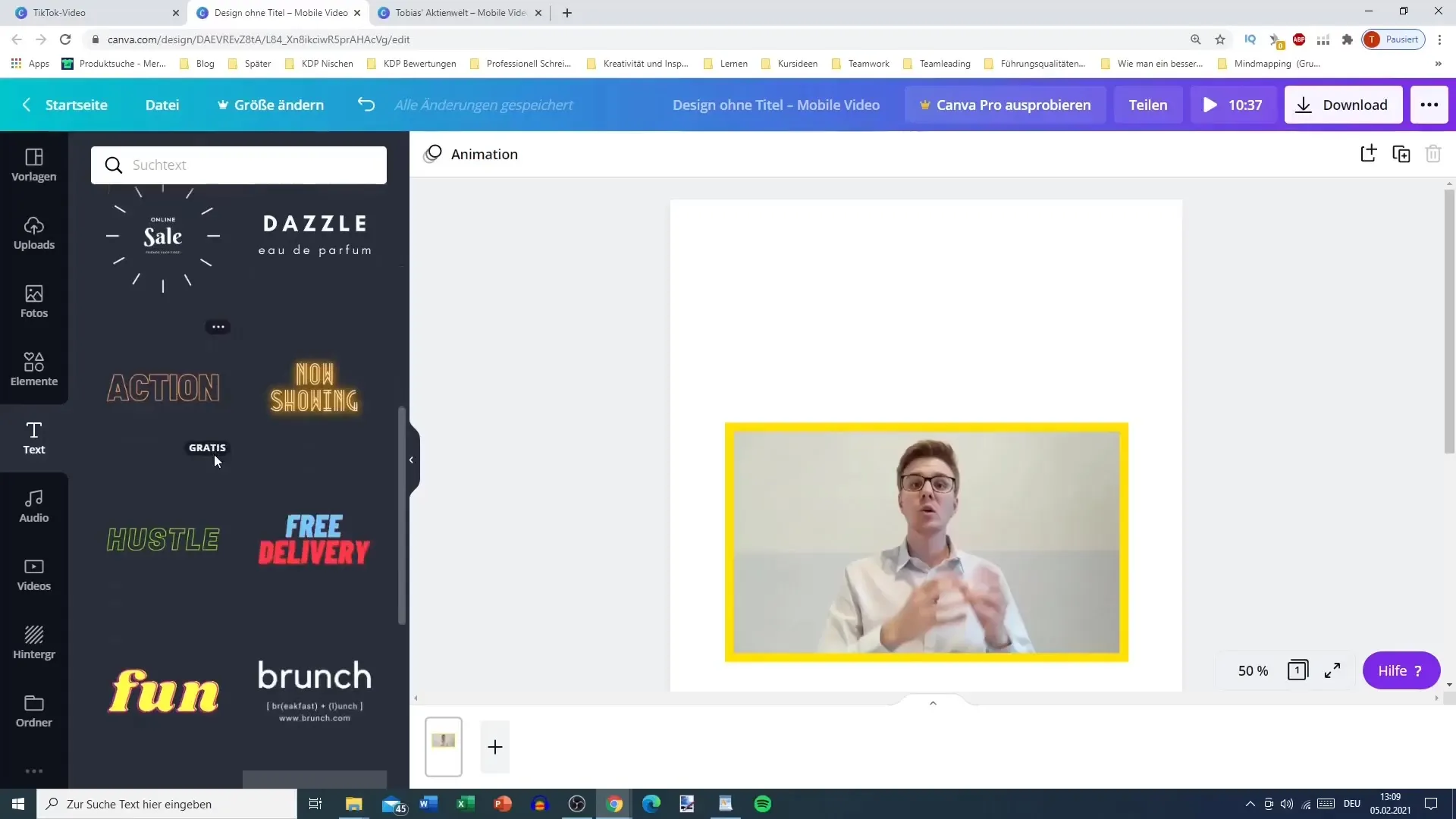The image size is (1456, 819).
Task: Click the browser address bar
Action: tap(637, 39)
